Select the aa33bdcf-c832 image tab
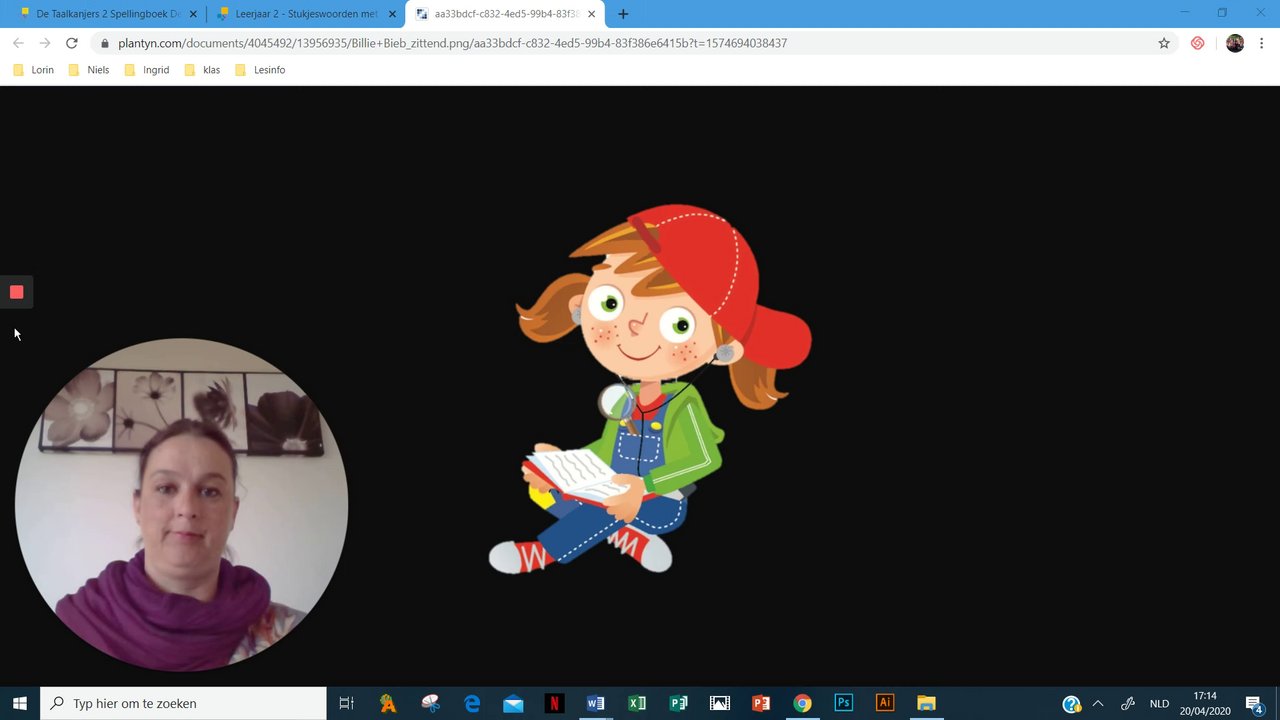Image resolution: width=1280 pixels, height=720 pixels. [506, 14]
